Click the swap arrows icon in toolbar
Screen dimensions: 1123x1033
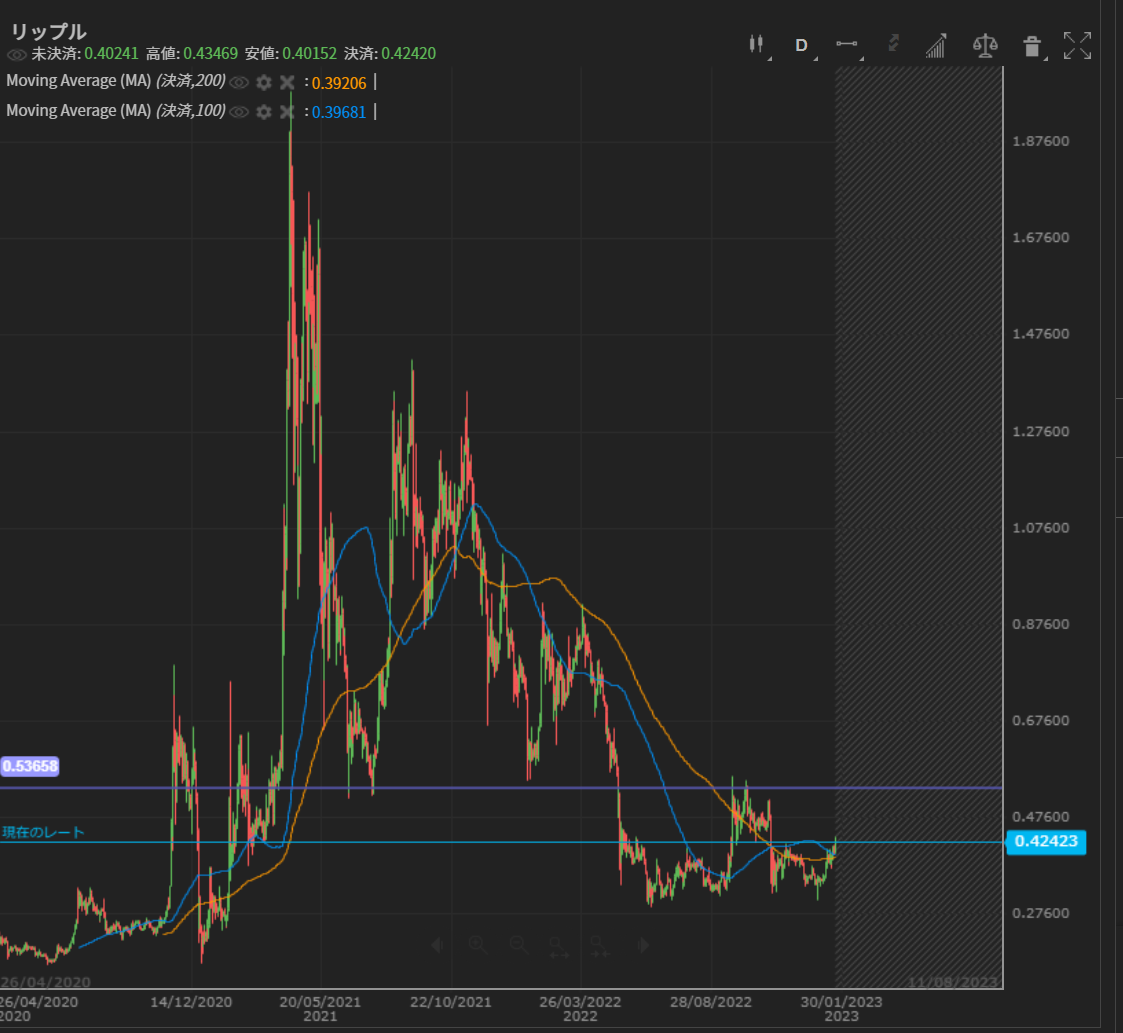pyautogui.click(x=893, y=44)
